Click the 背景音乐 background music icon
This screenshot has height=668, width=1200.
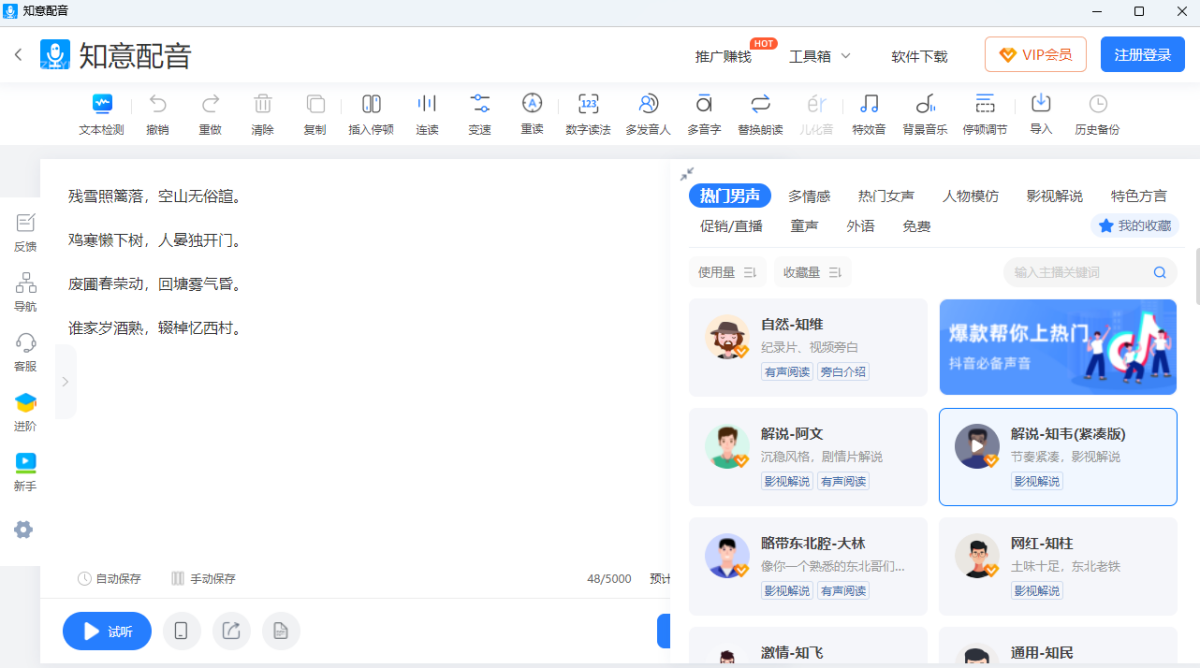pyautogui.click(x=925, y=104)
